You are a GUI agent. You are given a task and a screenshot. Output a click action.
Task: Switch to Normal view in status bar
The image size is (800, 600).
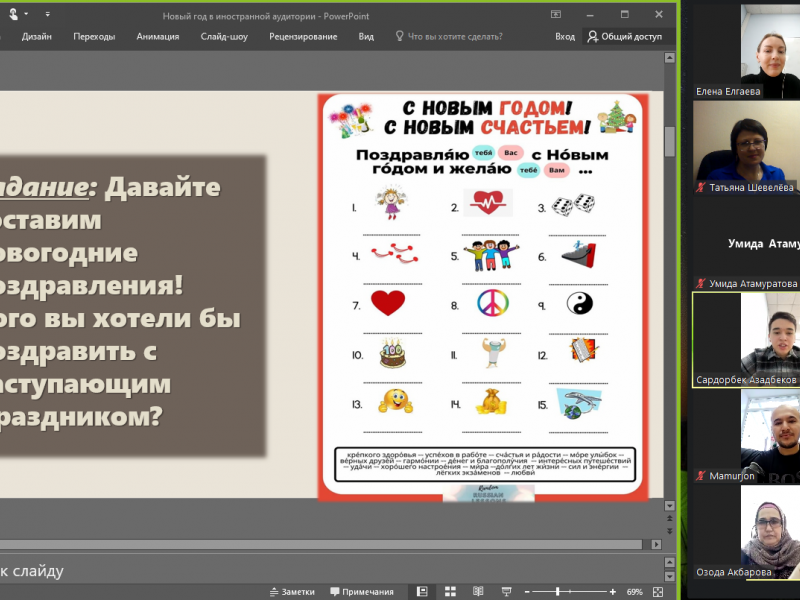point(422,591)
